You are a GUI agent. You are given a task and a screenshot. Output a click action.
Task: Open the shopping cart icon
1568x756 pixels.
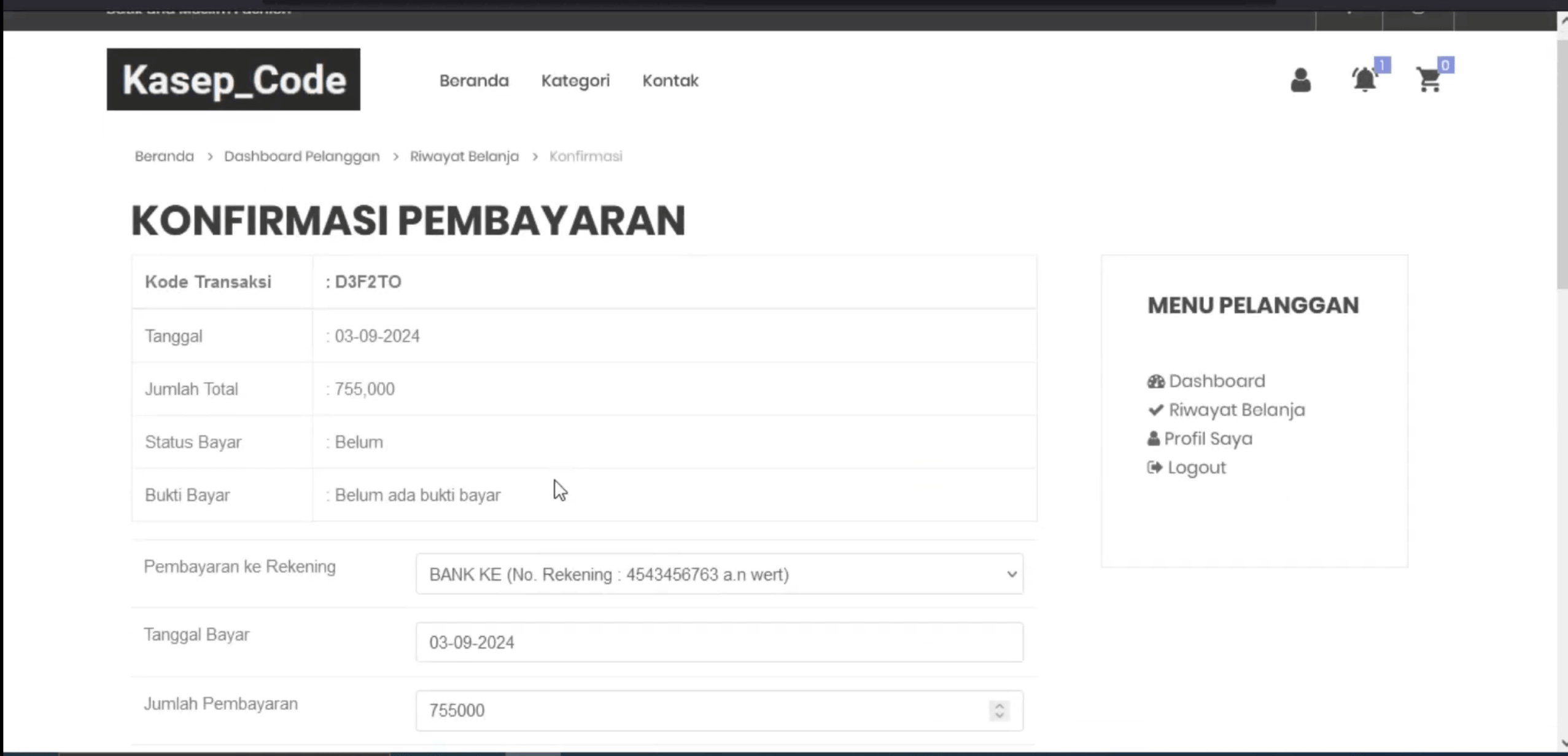coord(1429,80)
